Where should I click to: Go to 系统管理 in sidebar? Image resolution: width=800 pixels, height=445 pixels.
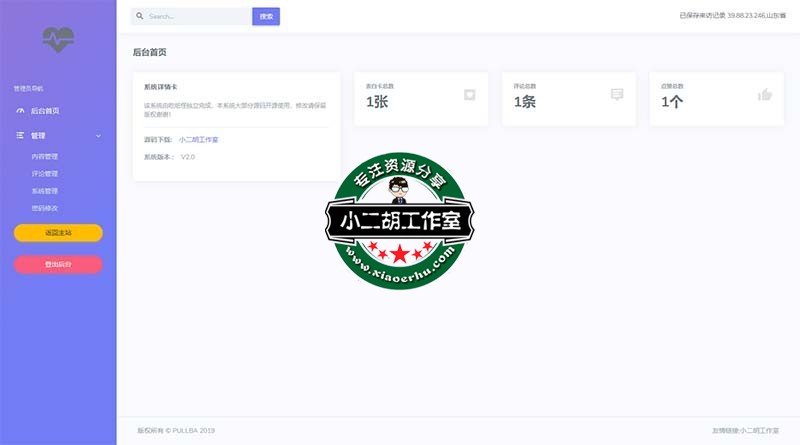point(45,191)
